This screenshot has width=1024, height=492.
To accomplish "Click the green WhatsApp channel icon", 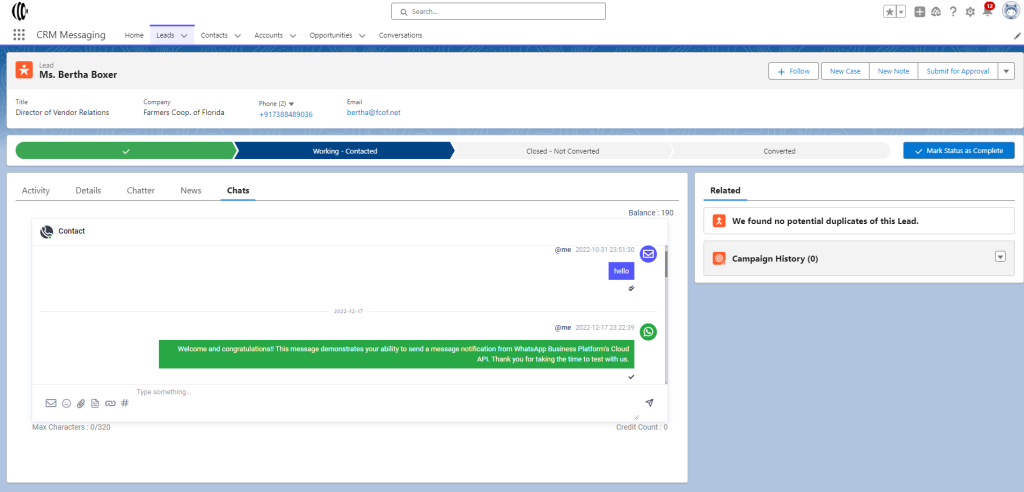I will (x=648, y=332).
